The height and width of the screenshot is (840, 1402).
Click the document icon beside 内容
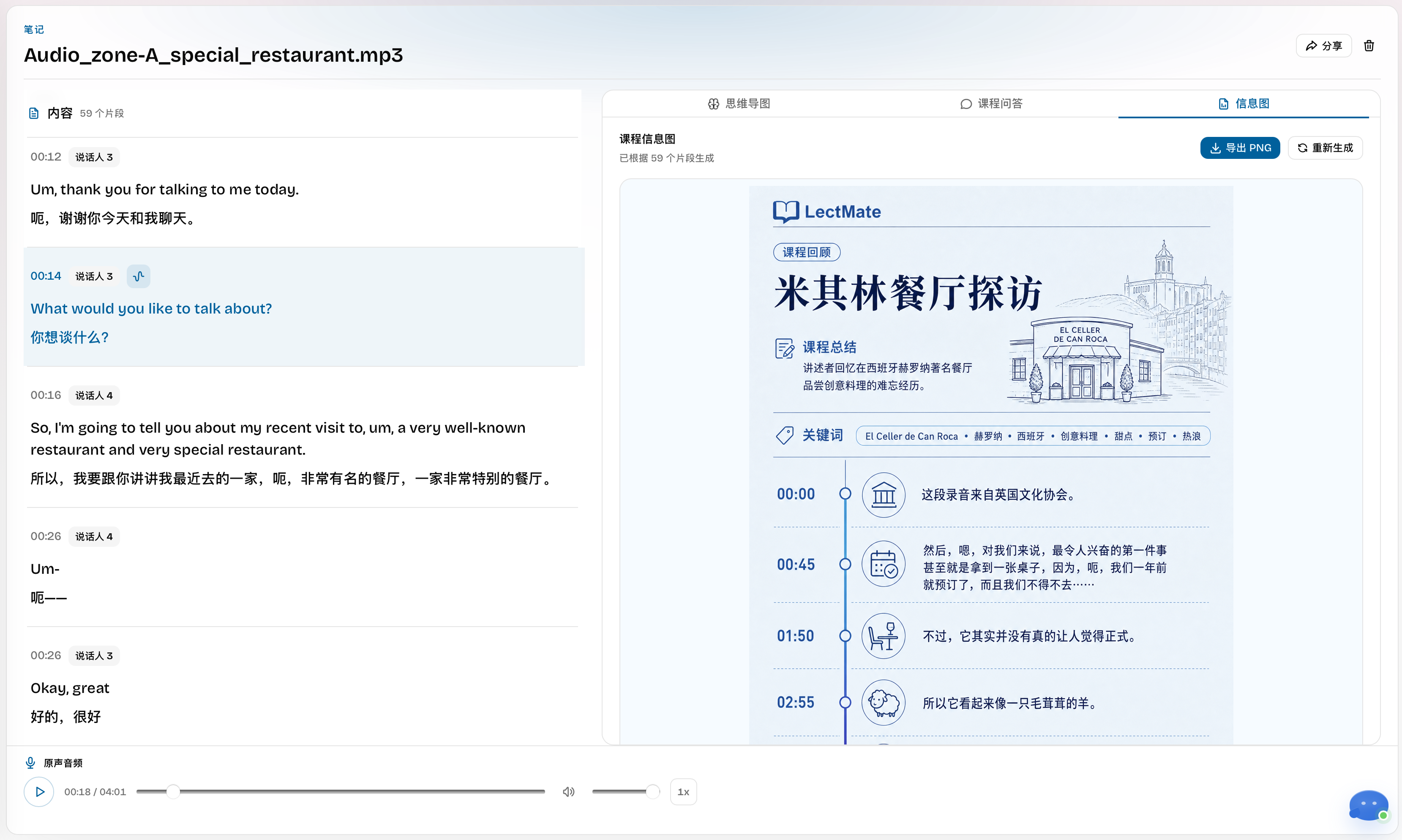[x=34, y=113]
